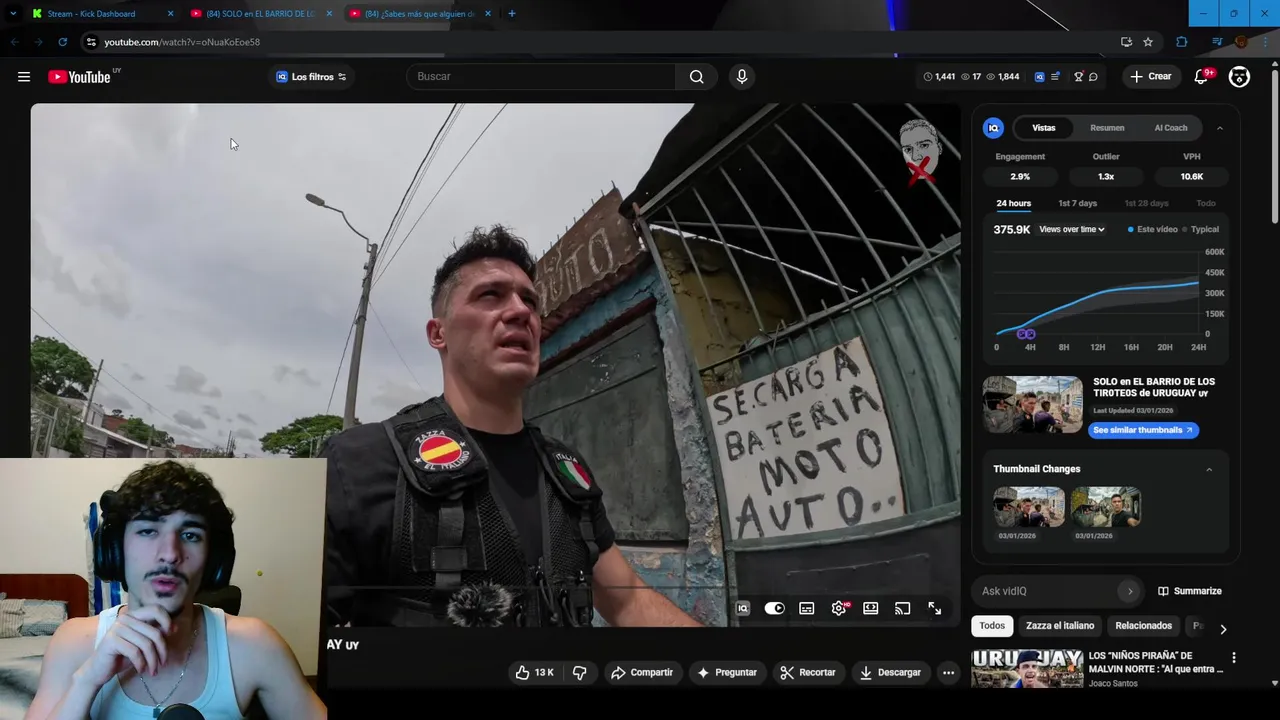
Task: Select the 24 hours range tab
Action: [1013, 204]
